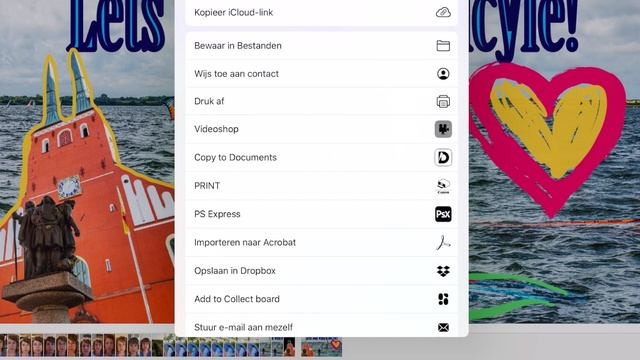The height and width of the screenshot is (360, 640).
Task: Click the Videoshop camera app icon
Action: (443, 129)
